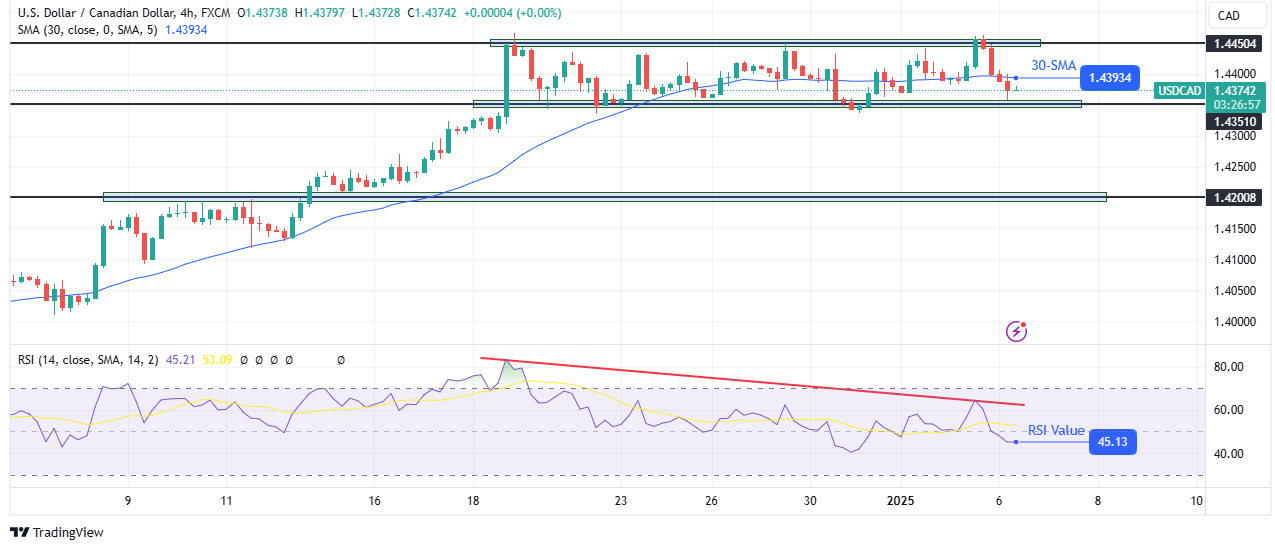Click the 1.43742 current price label

(x=1236, y=89)
